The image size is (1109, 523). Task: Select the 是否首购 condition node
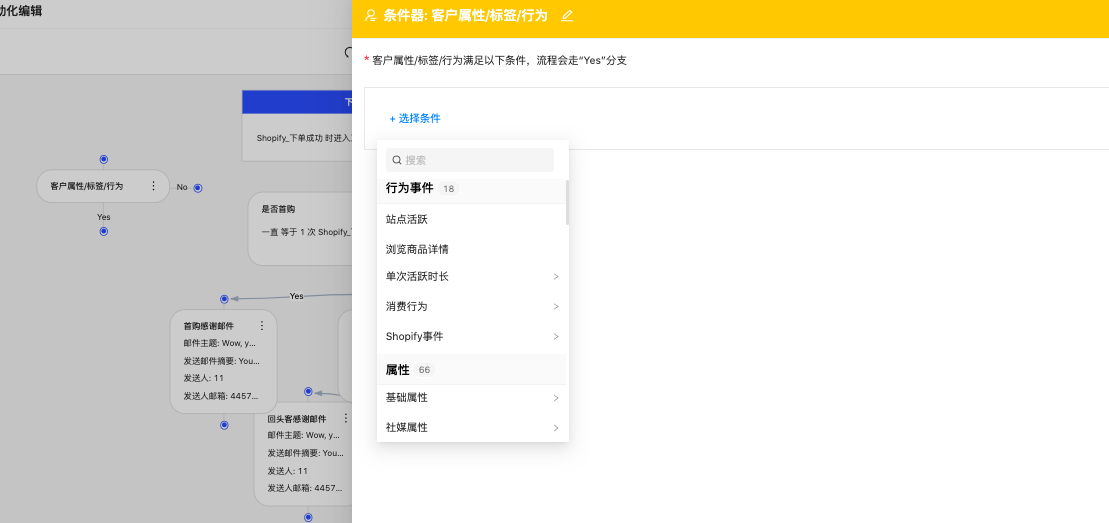[x=301, y=229]
